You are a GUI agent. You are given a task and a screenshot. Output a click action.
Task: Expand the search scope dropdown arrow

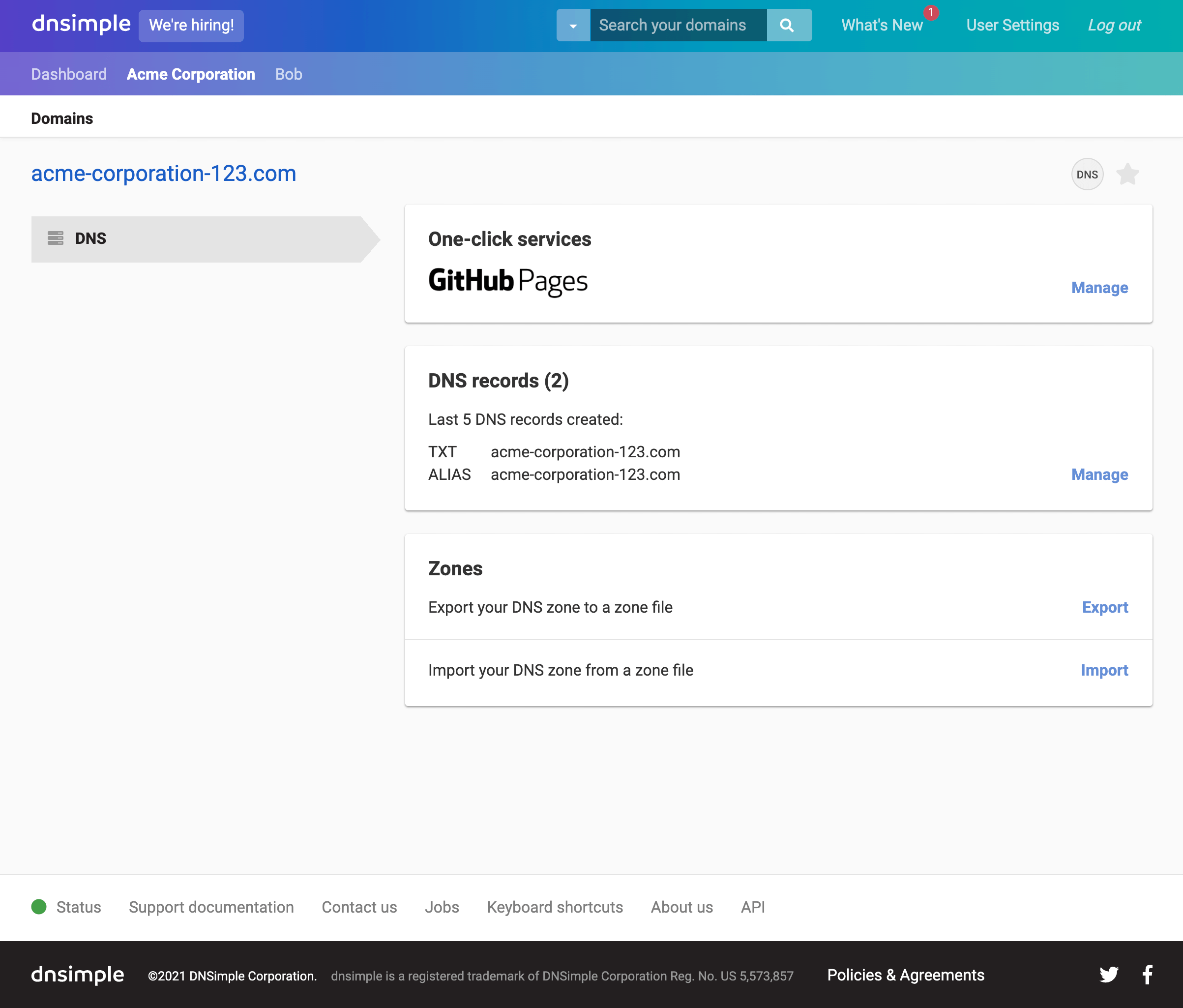click(x=573, y=25)
